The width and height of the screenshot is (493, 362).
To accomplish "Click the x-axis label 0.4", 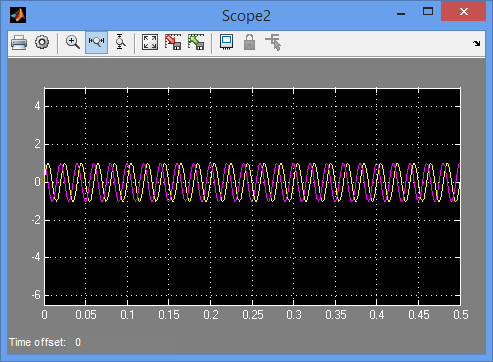I will coord(377,315).
